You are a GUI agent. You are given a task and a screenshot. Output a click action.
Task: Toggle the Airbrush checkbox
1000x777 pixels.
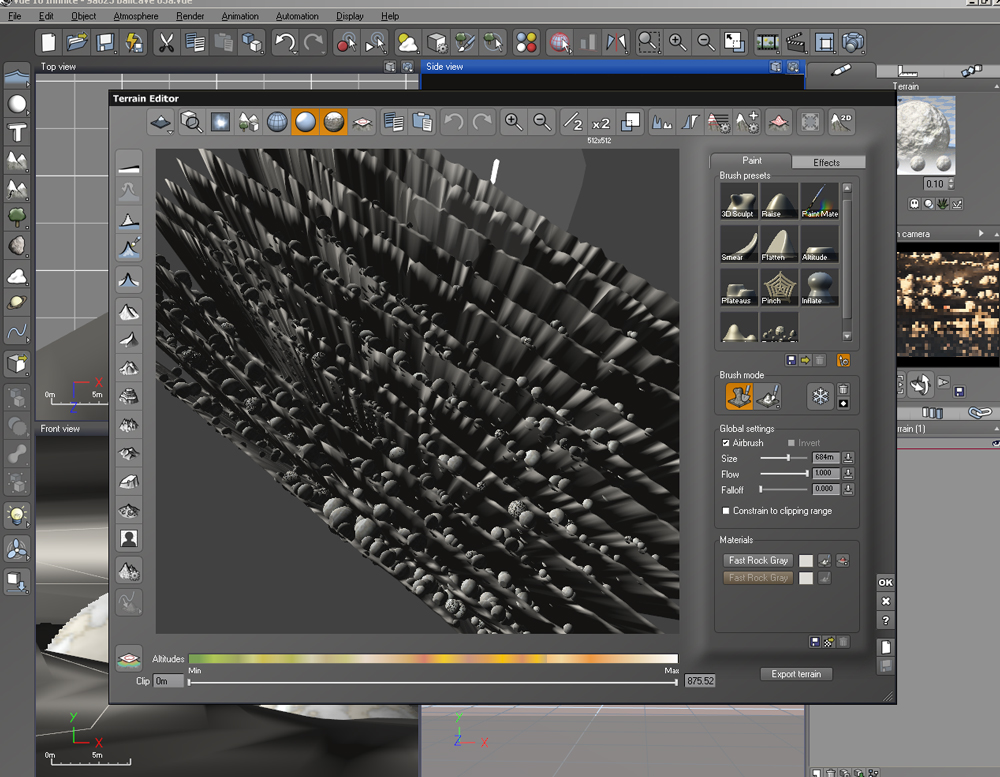[x=726, y=443]
